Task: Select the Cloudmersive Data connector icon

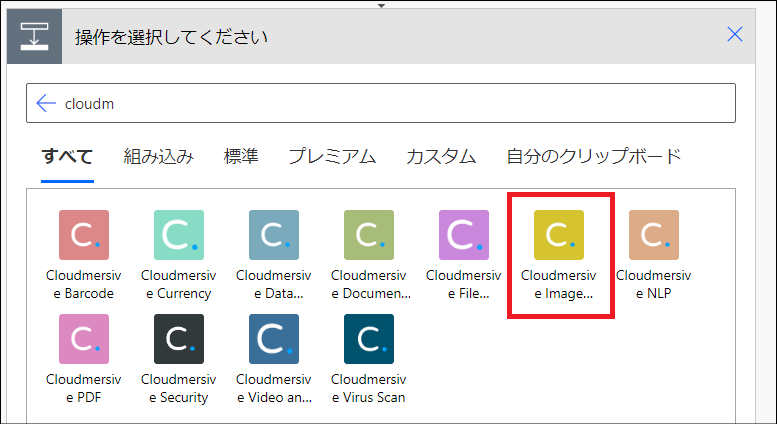Action: pos(274,235)
